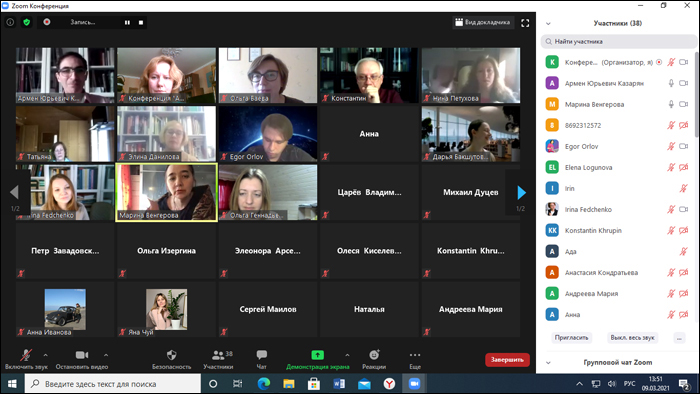Screen dimensions: 700x394
Task: Select participant 8692312572 in list
Action: [x=619, y=125]
